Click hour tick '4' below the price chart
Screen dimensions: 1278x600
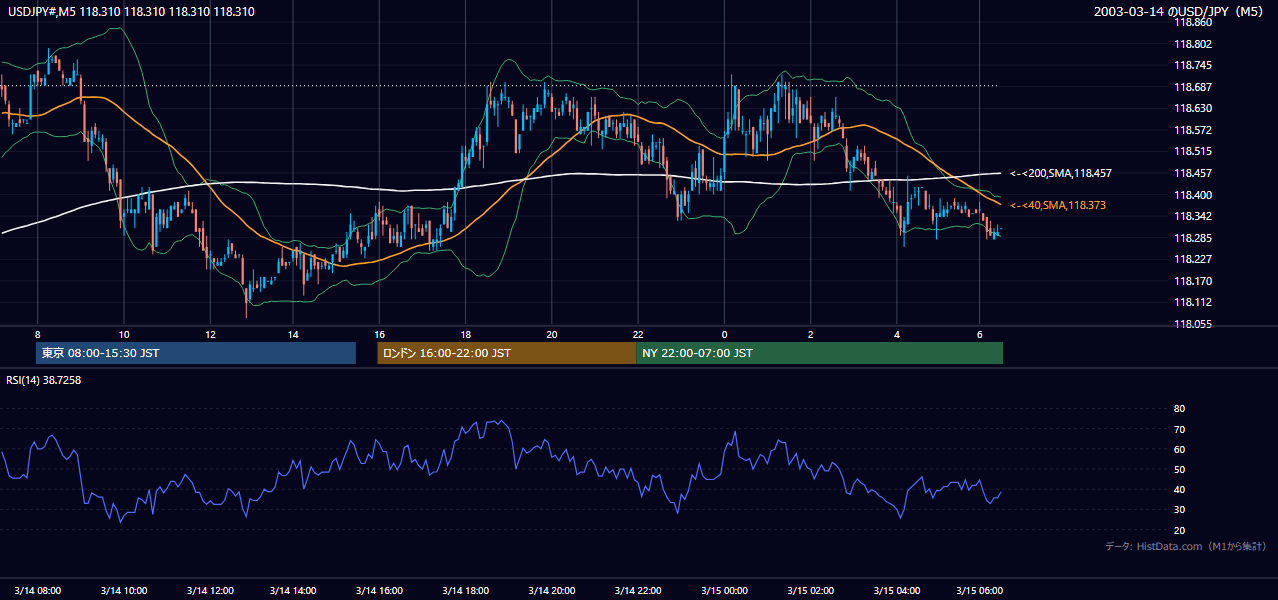tap(897, 334)
